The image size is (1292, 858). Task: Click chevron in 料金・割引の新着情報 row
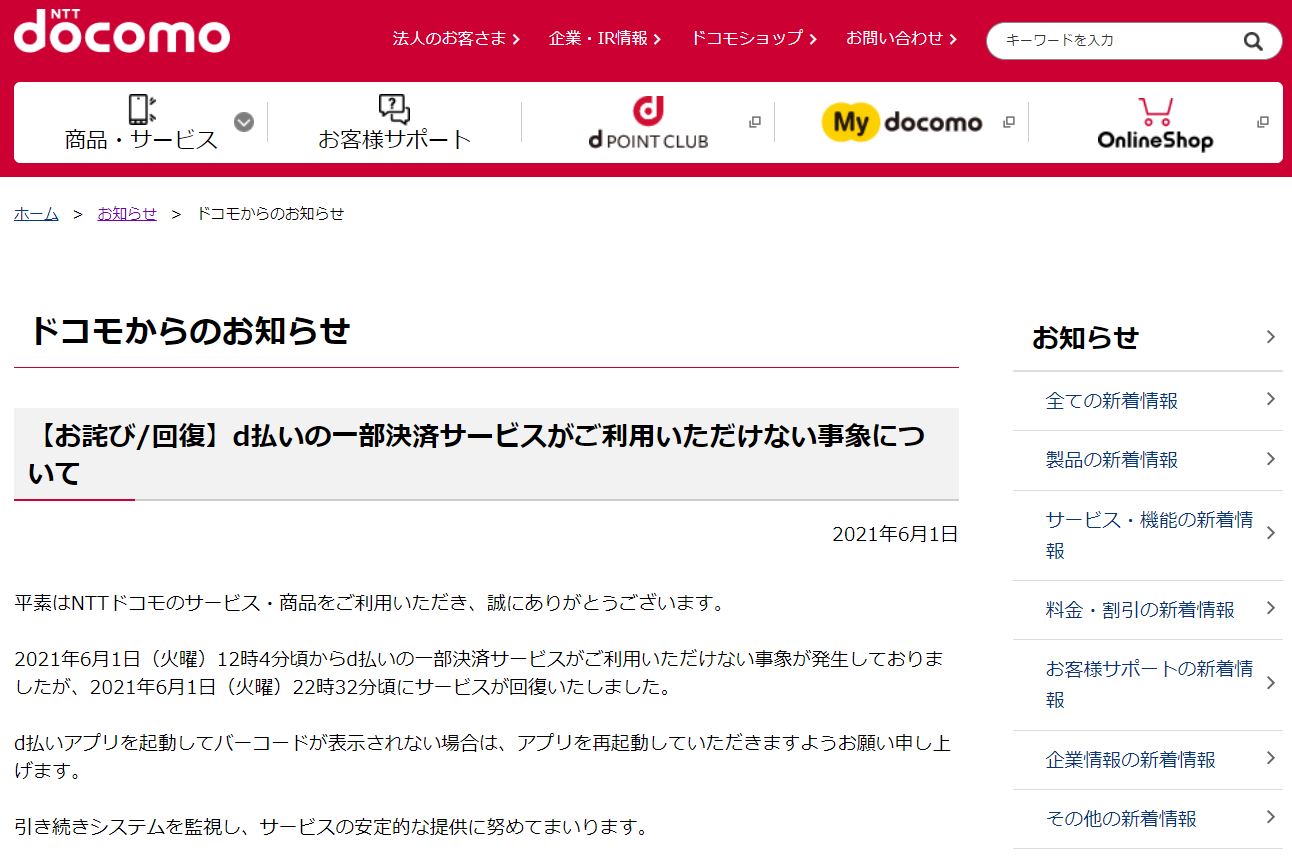tap(1271, 609)
